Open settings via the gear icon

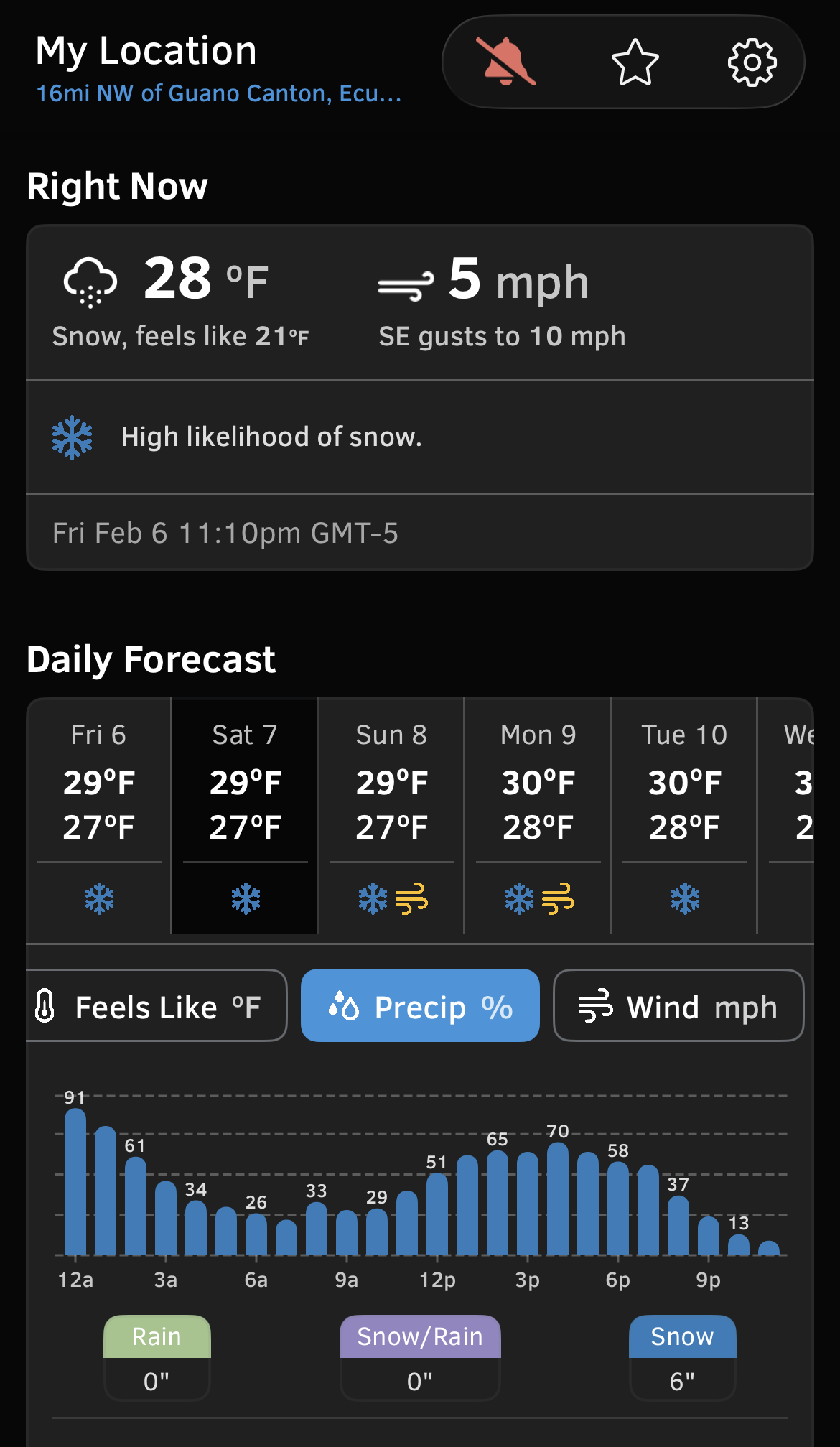click(x=752, y=62)
